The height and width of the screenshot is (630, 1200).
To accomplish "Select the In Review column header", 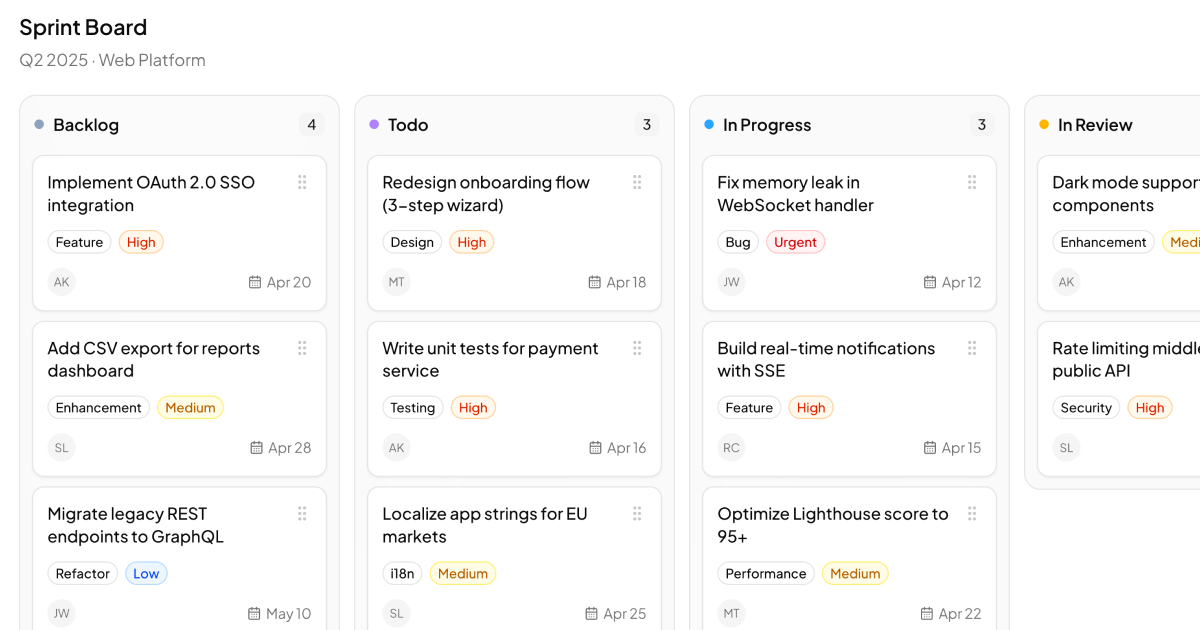I will [1095, 124].
